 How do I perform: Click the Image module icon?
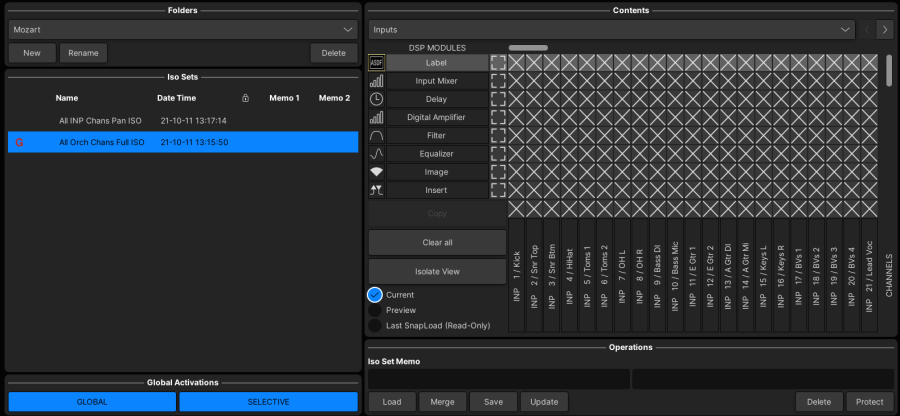tap(377, 172)
